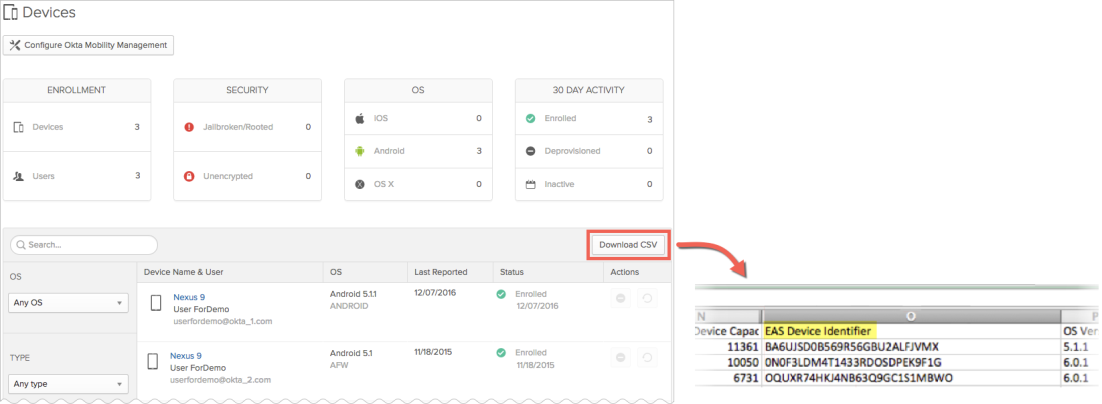Open the Any OS dropdown
Viewport: 1102px width, 404px height.
tap(68, 303)
